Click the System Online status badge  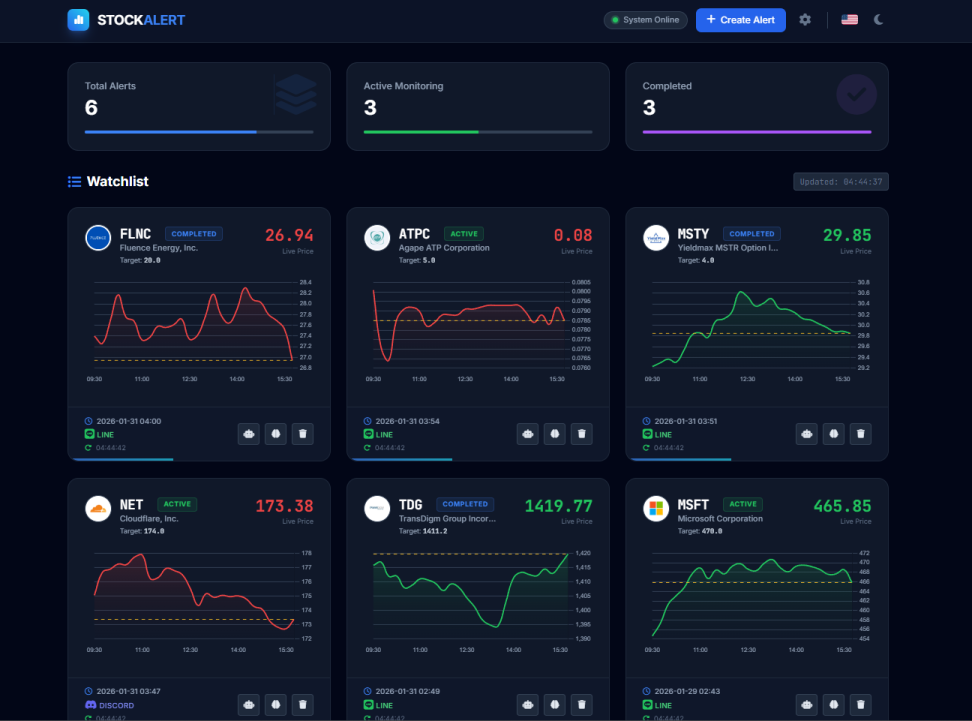645,20
